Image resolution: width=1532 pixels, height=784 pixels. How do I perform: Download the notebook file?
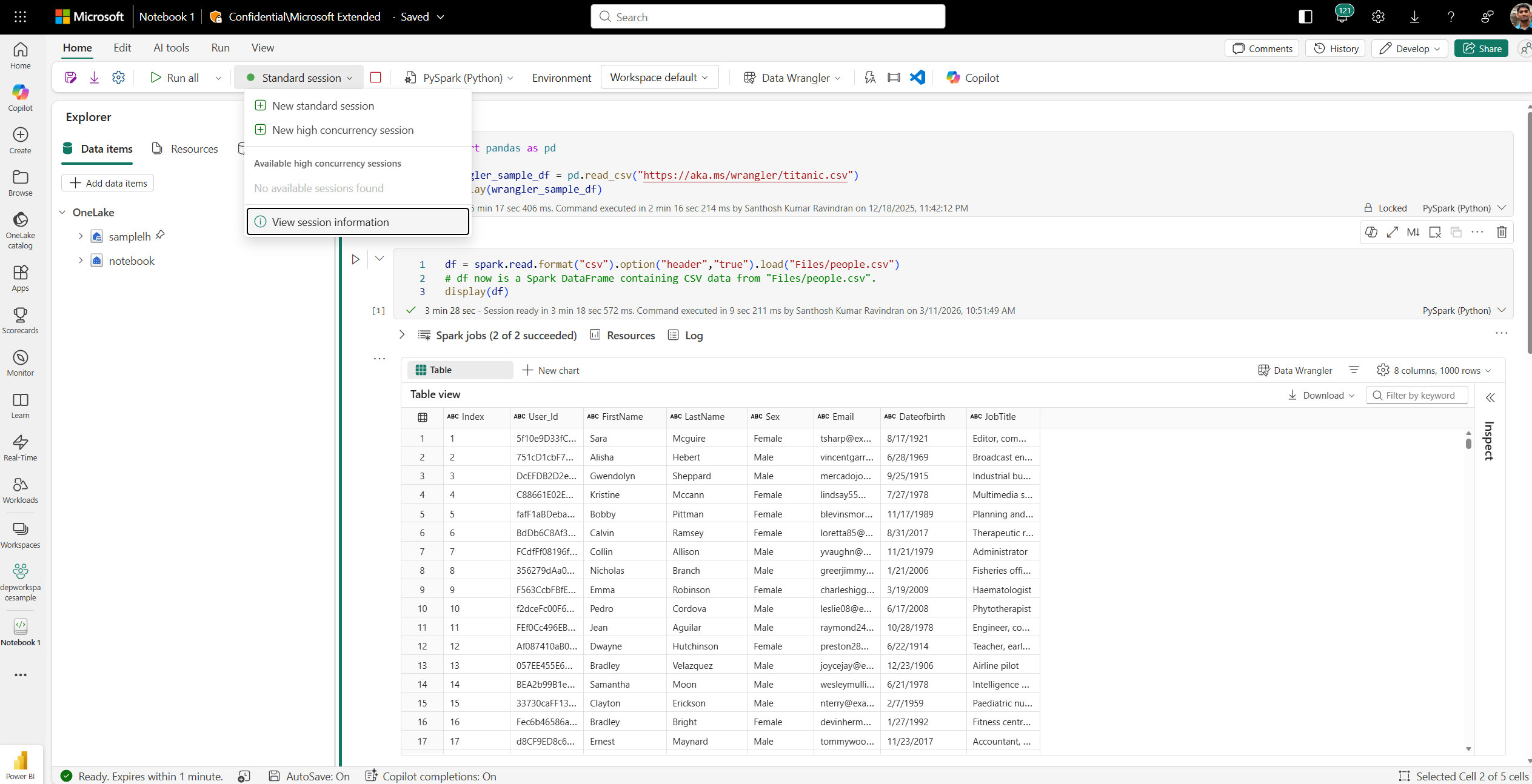tap(94, 78)
